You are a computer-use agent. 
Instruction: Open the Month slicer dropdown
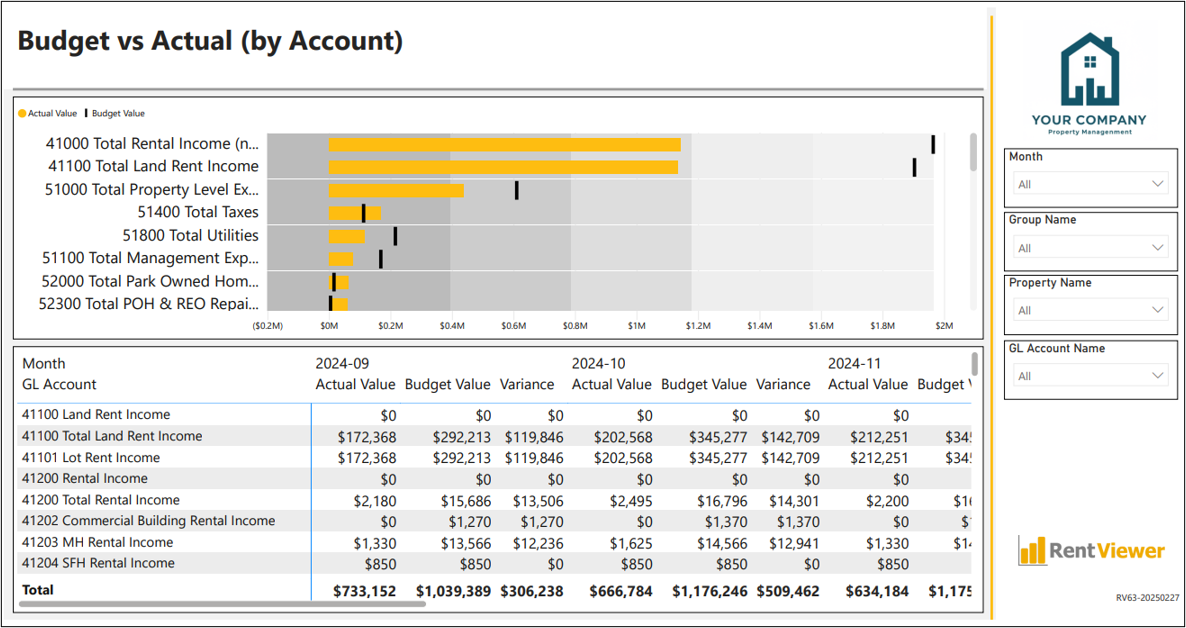point(1091,184)
